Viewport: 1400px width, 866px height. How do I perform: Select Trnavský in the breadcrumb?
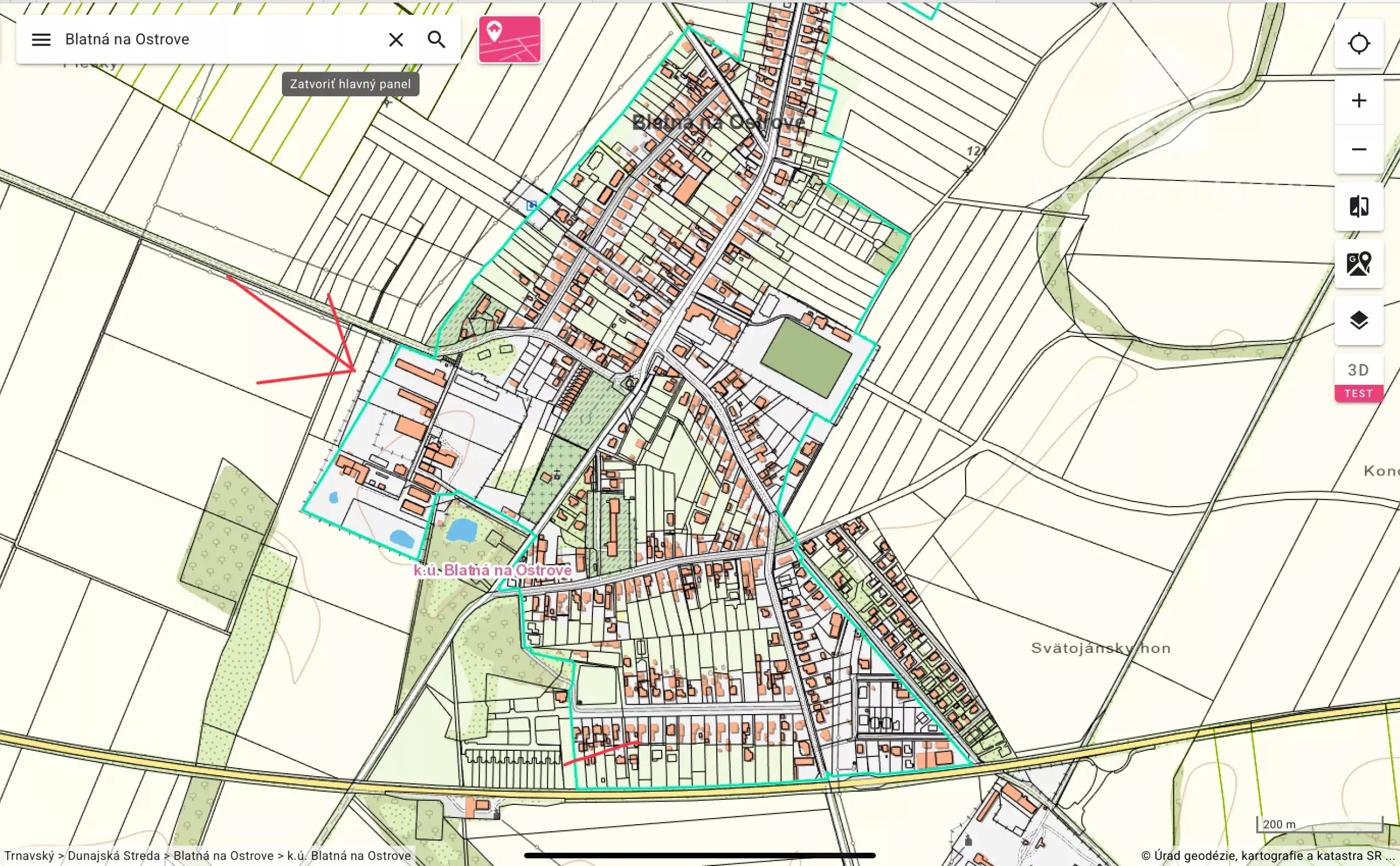coord(29,855)
